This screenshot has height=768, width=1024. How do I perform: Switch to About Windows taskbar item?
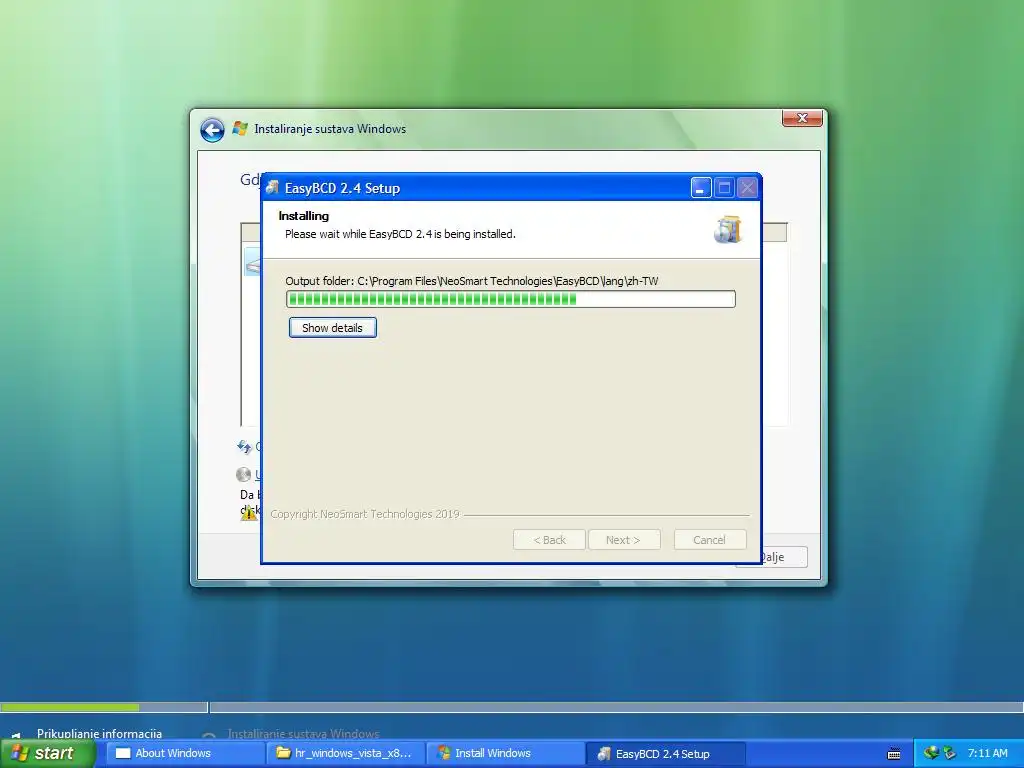[184, 753]
